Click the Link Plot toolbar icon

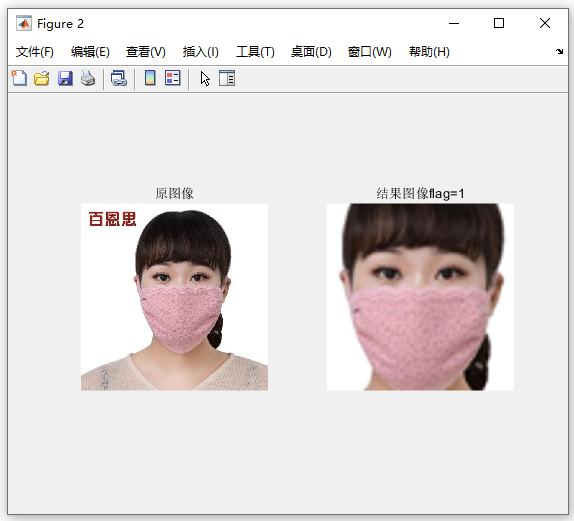pos(119,78)
